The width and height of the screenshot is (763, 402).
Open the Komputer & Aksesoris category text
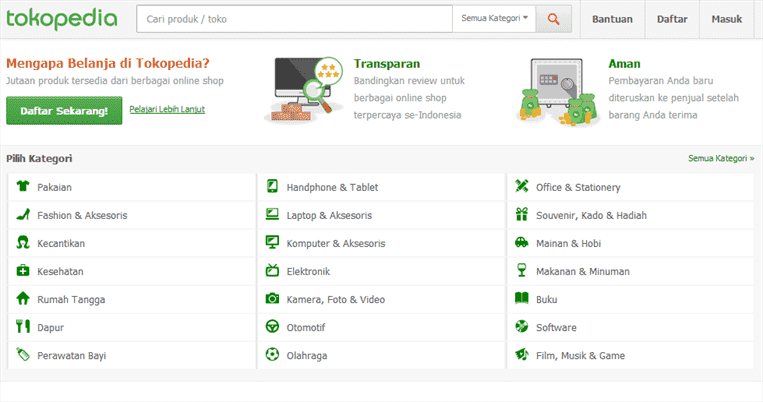pyautogui.click(x=336, y=243)
